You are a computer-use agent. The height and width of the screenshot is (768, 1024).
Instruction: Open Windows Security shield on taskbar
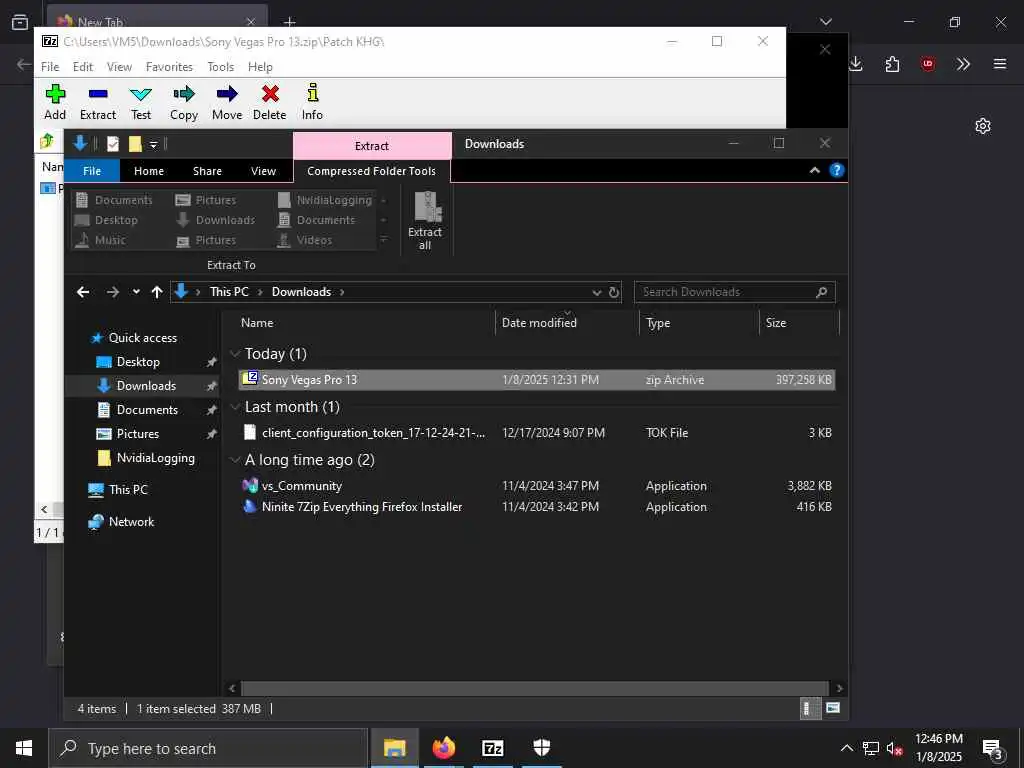541,748
